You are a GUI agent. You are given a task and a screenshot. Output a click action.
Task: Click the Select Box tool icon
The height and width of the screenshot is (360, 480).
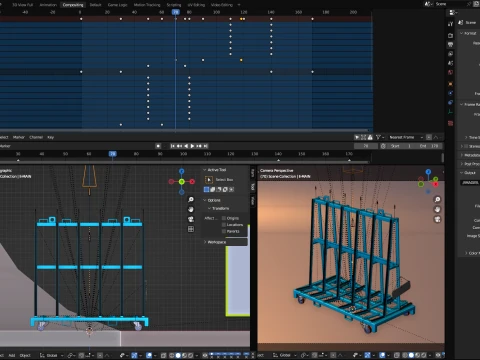click(x=209, y=180)
